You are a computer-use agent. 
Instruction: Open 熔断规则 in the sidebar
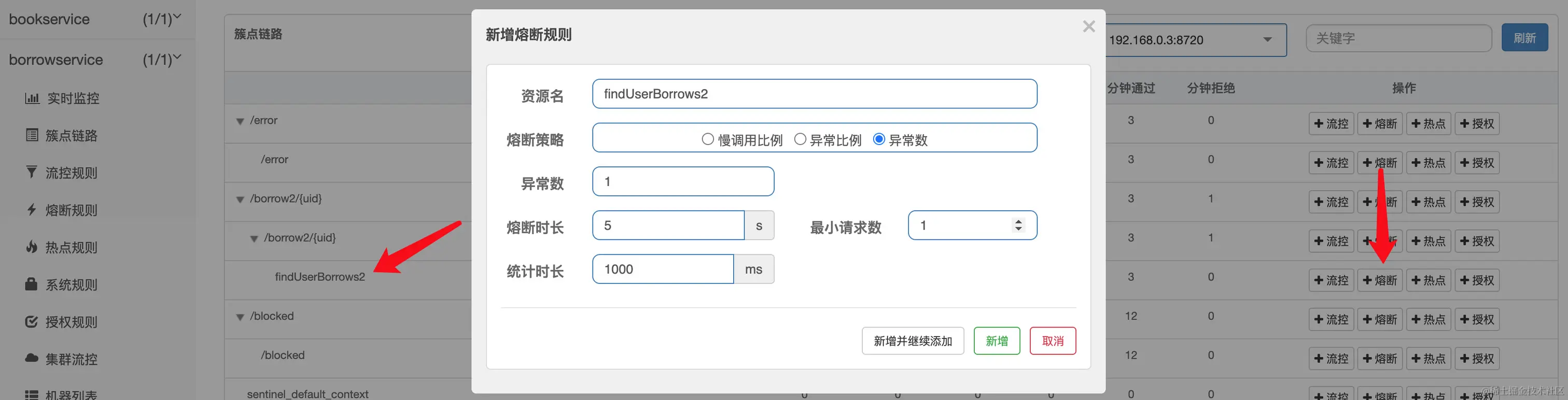(62, 210)
